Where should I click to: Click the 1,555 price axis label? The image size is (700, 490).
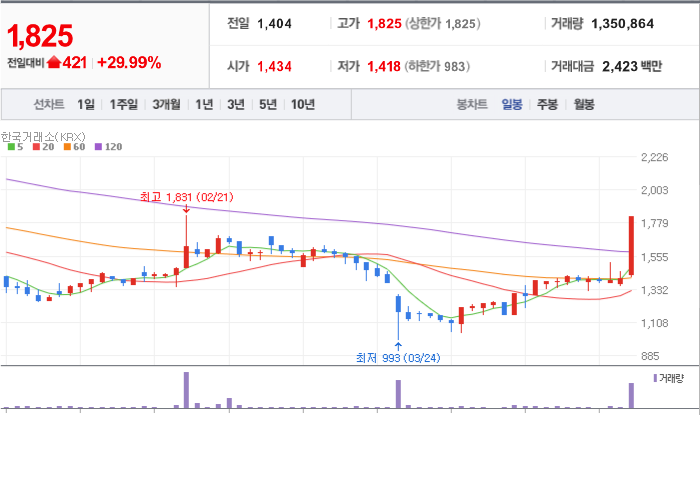[x=654, y=257]
